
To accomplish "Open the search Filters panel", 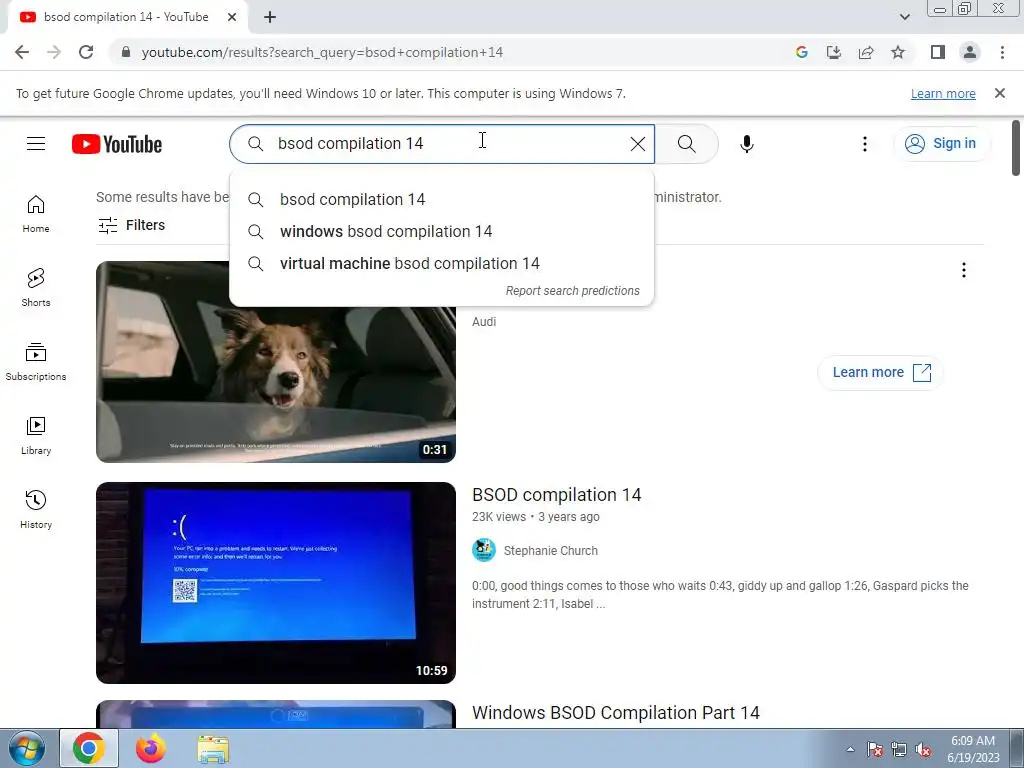I will pos(131,225).
